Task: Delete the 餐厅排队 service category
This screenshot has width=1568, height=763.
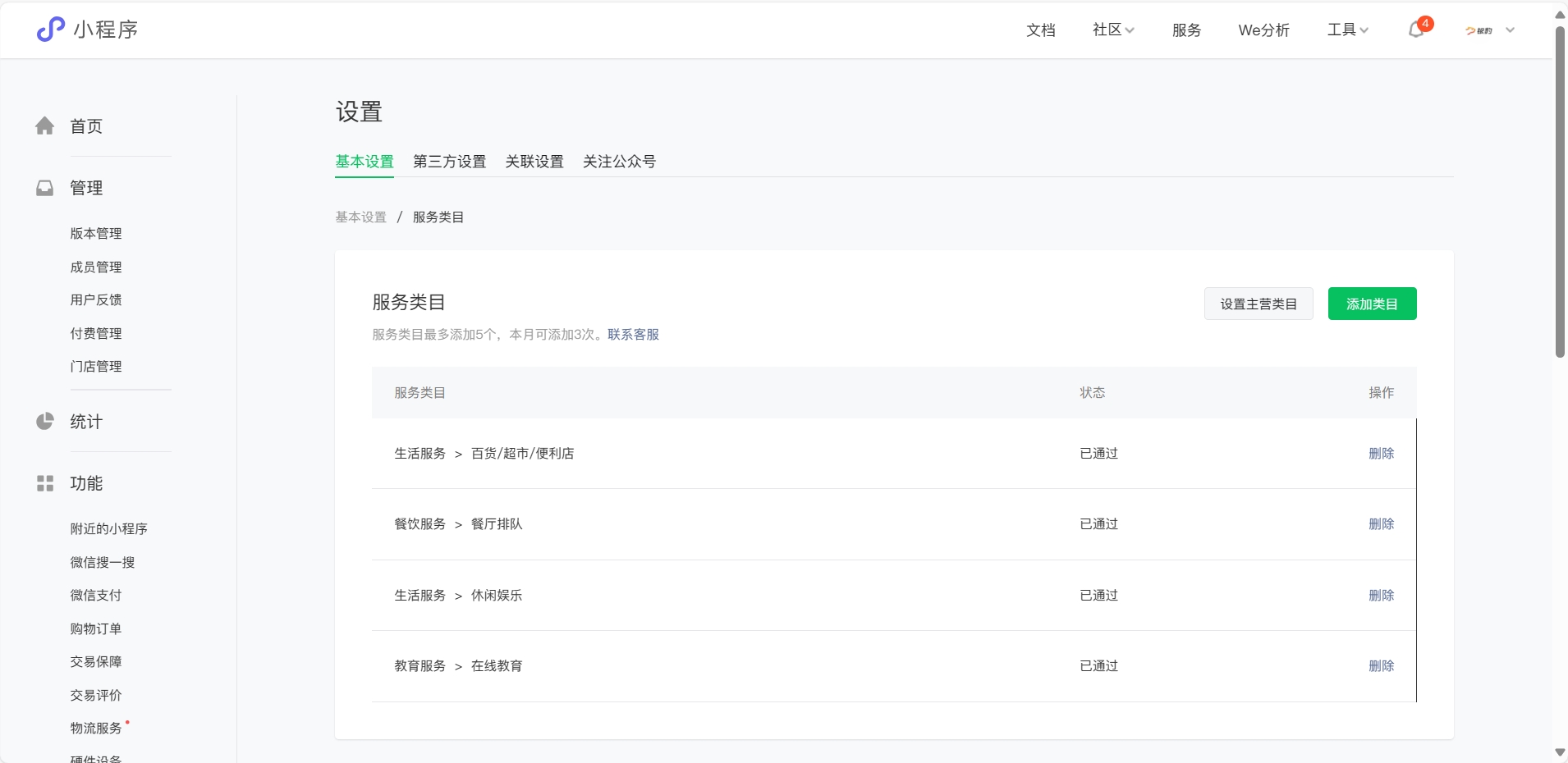Action: [1381, 524]
